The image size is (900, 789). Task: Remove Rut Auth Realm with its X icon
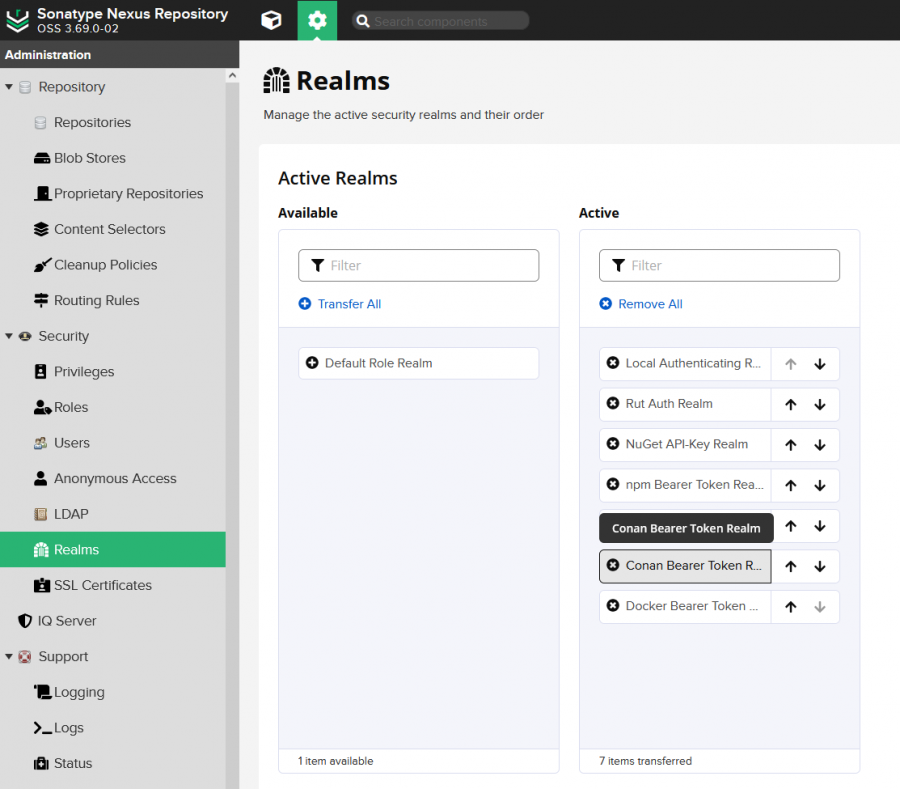[x=613, y=404]
